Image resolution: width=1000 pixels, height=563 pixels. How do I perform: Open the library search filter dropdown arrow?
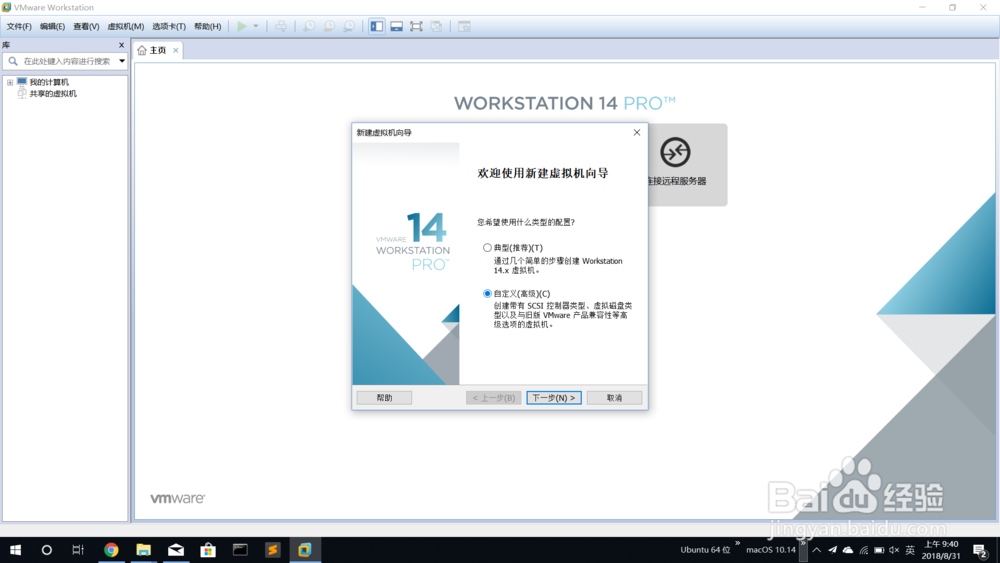[x=122, y=61]
